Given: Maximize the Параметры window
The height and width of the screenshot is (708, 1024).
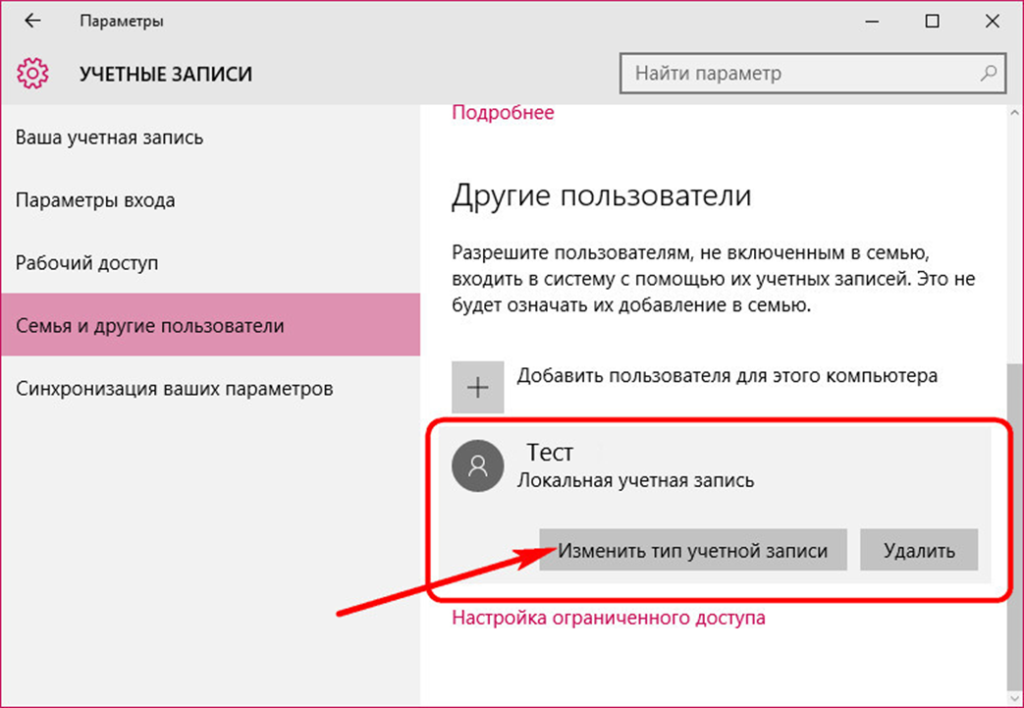Looking at the screenshot, I should coord(932,21).
